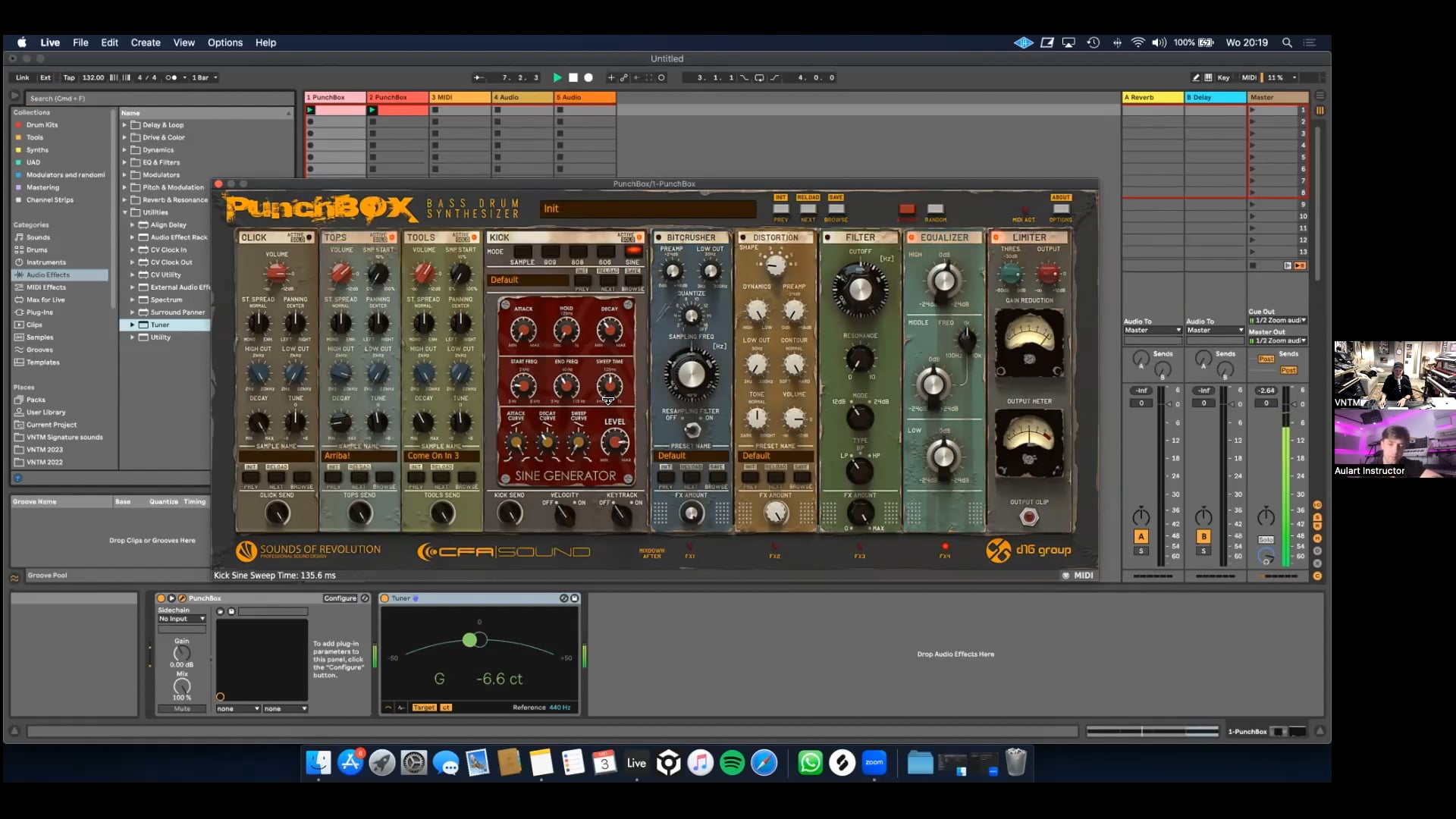Image resolution: width=1456 pixels, height=819 pixels.
Task: Click the automation arm button in transport
Action: pyautogui.click(x=624, y=77)
